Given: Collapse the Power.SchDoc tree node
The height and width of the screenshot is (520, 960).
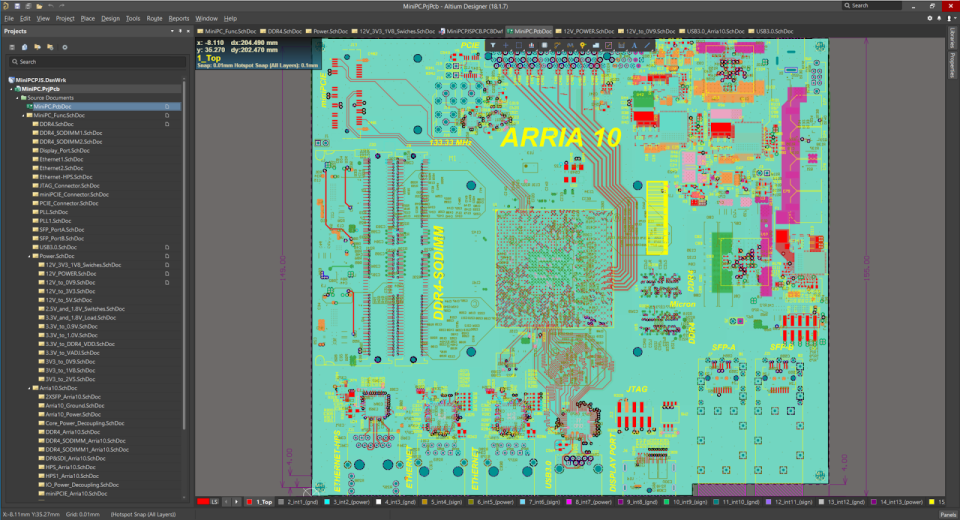Looking at the screenshot, I should (29, 255).
